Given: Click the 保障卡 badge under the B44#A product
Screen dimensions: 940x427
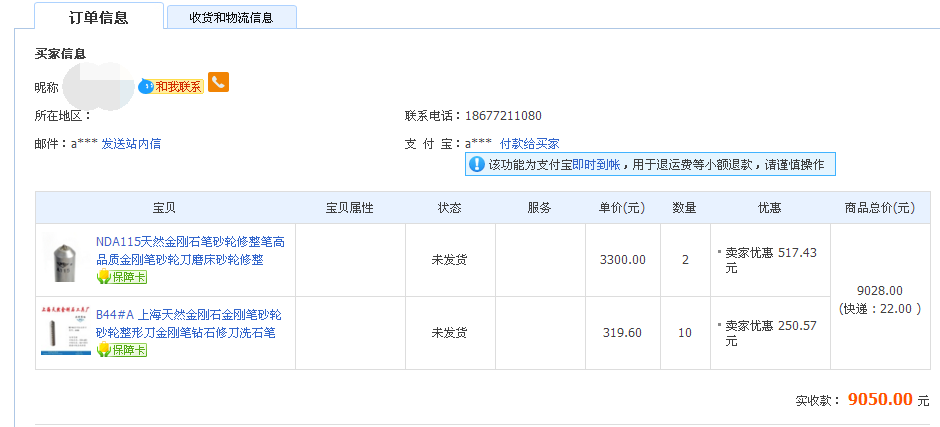Looking at the screenshot, I should (x=122, y=350).
